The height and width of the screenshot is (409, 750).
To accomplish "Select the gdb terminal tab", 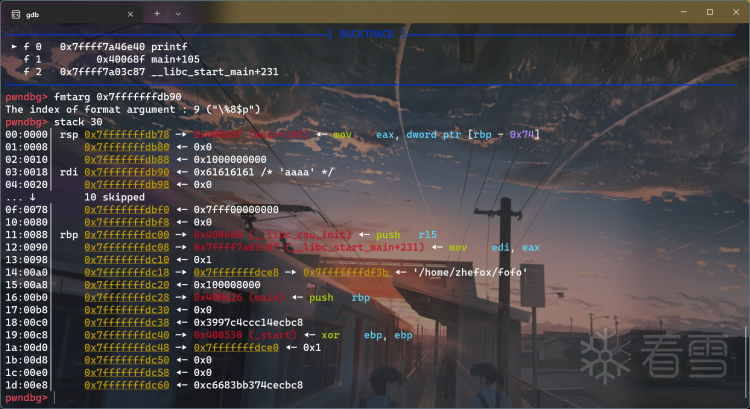I will click(x=73, y=14).
